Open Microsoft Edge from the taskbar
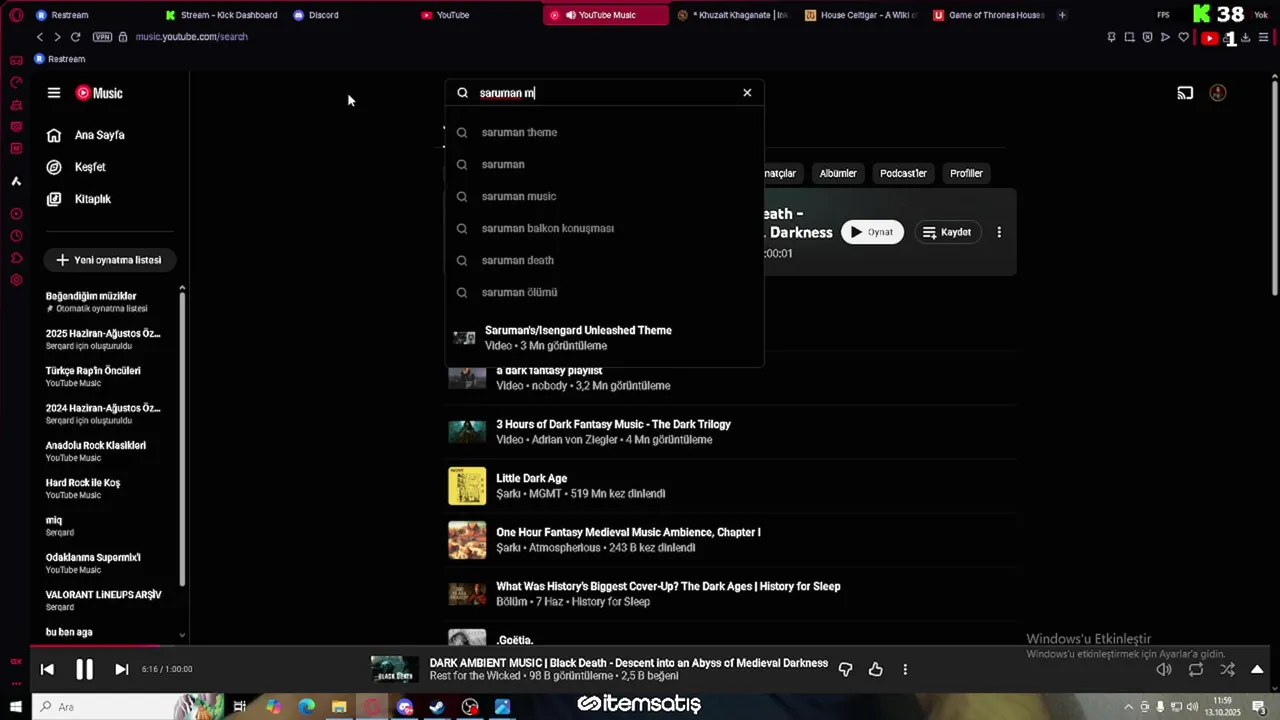The image size is (1280, 720). click(x=306, y=707)
